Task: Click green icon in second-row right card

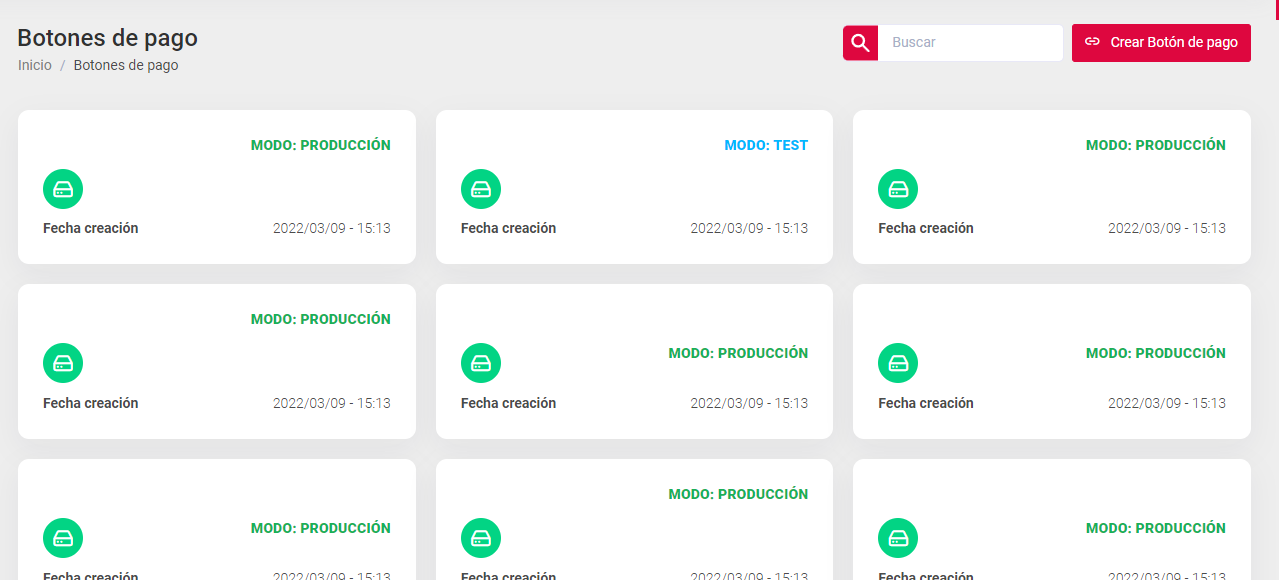Action: coord(898,363)
